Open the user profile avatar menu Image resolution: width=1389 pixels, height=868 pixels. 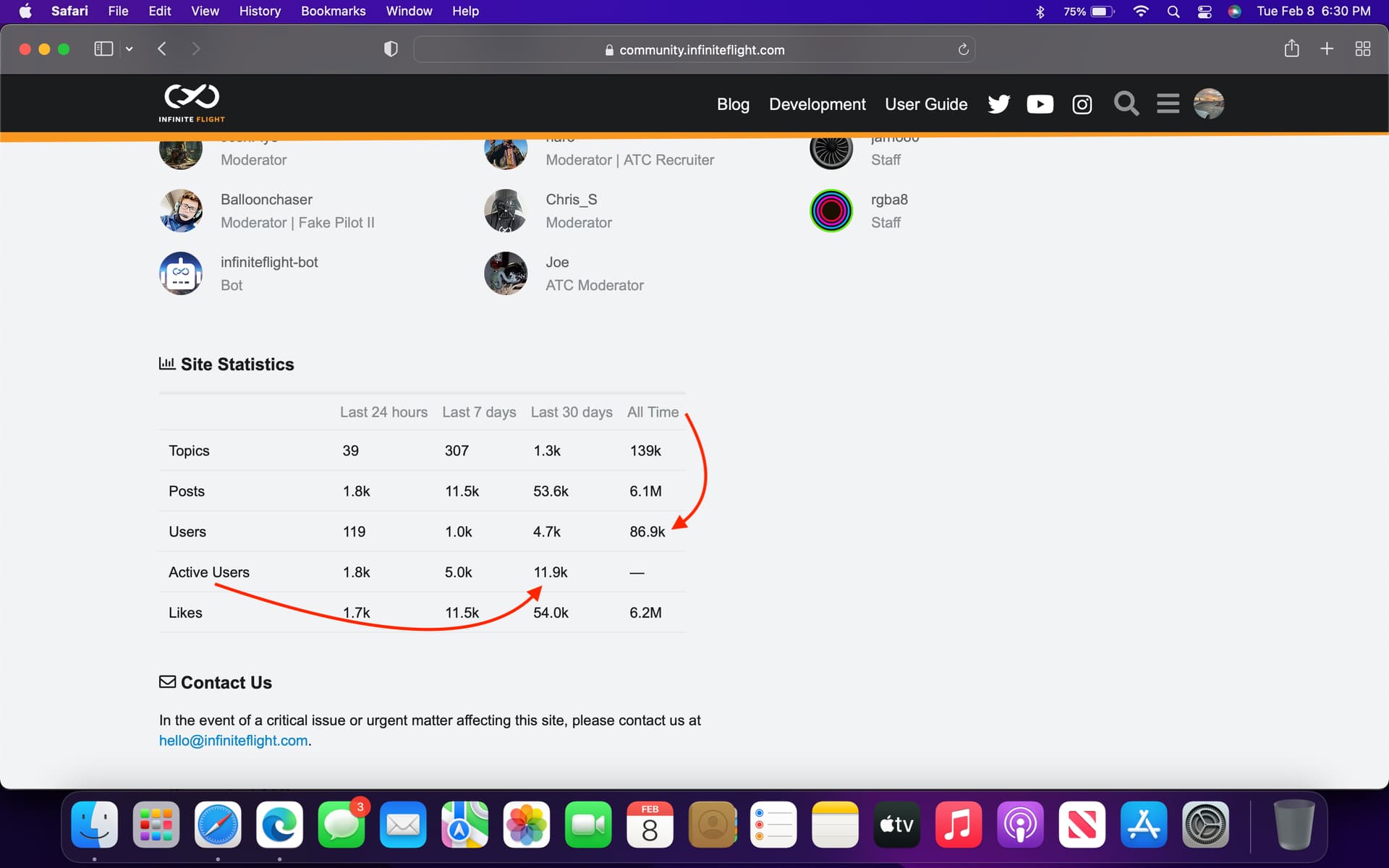pyautogui.click(x=1208, y=103)
